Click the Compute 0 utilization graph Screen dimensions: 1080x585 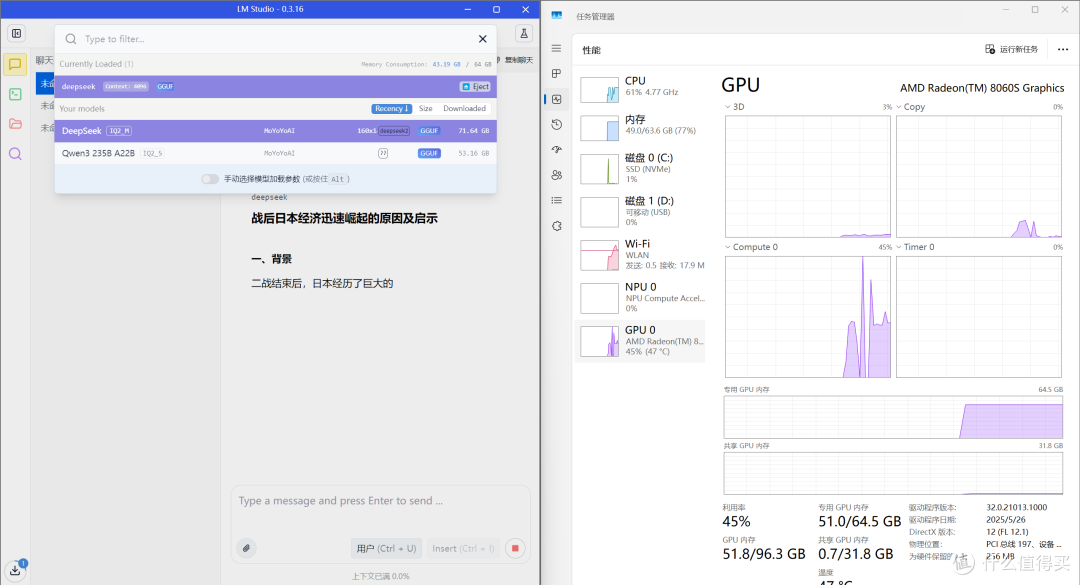click(807, 317)
